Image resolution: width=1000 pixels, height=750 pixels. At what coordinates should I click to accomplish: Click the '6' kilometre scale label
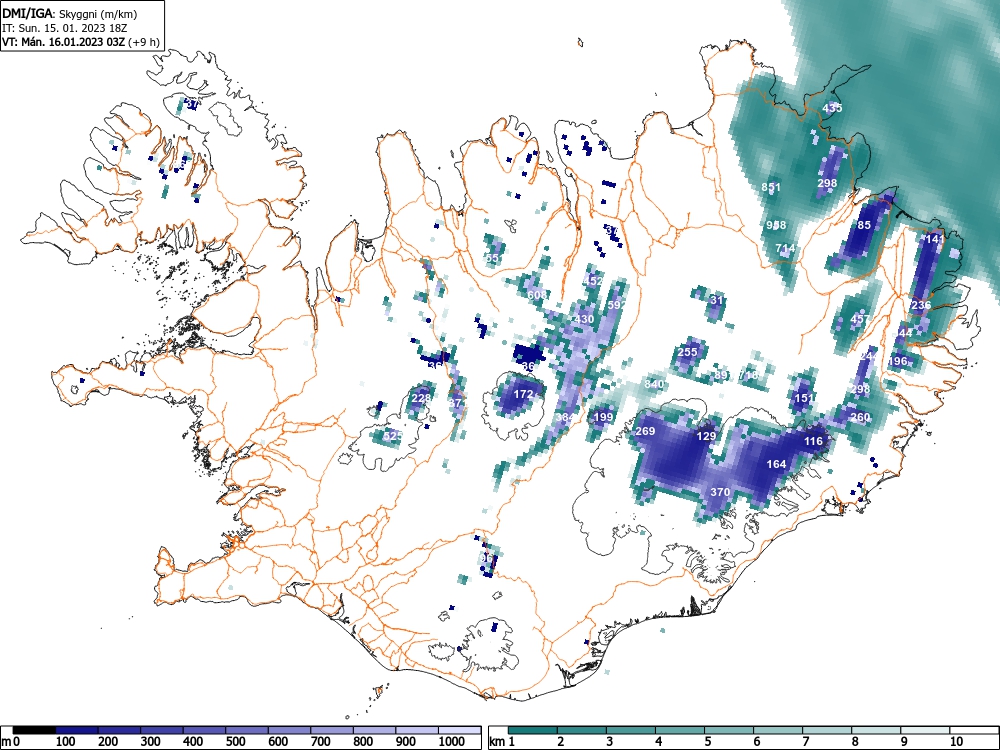pyautogui.click(x=756, y=742)
